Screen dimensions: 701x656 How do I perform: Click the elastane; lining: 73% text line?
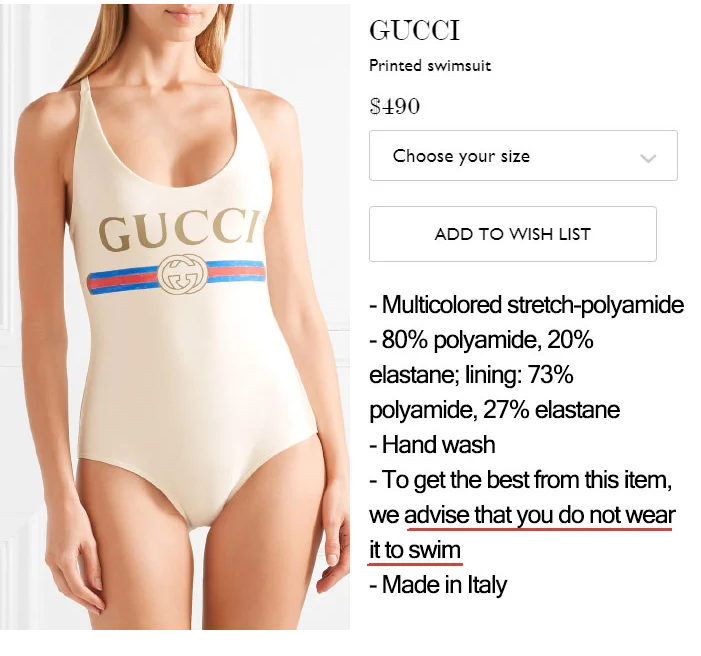click(x=471, y=375)
